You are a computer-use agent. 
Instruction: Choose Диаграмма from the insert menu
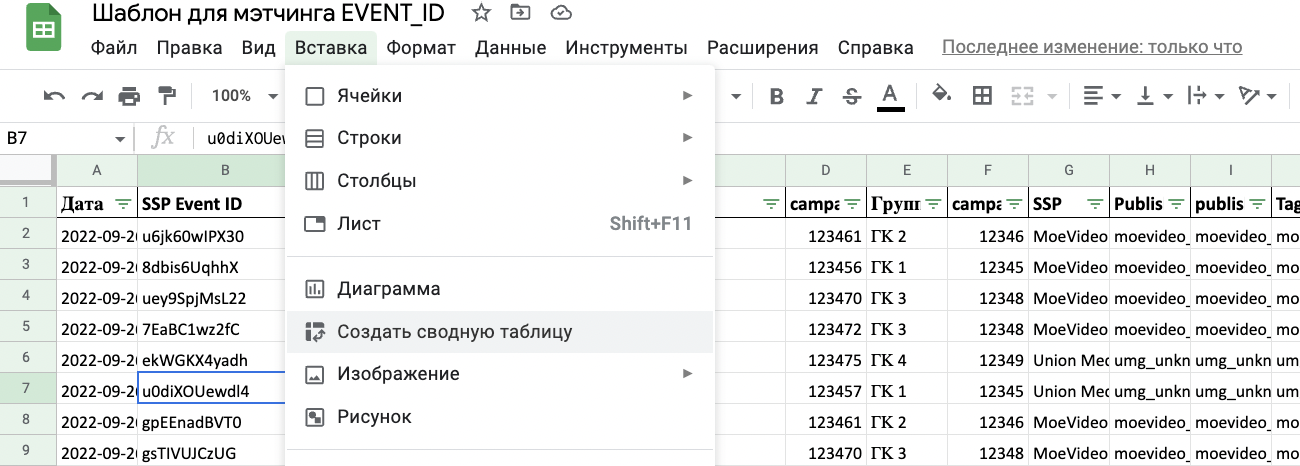[388, 289]
